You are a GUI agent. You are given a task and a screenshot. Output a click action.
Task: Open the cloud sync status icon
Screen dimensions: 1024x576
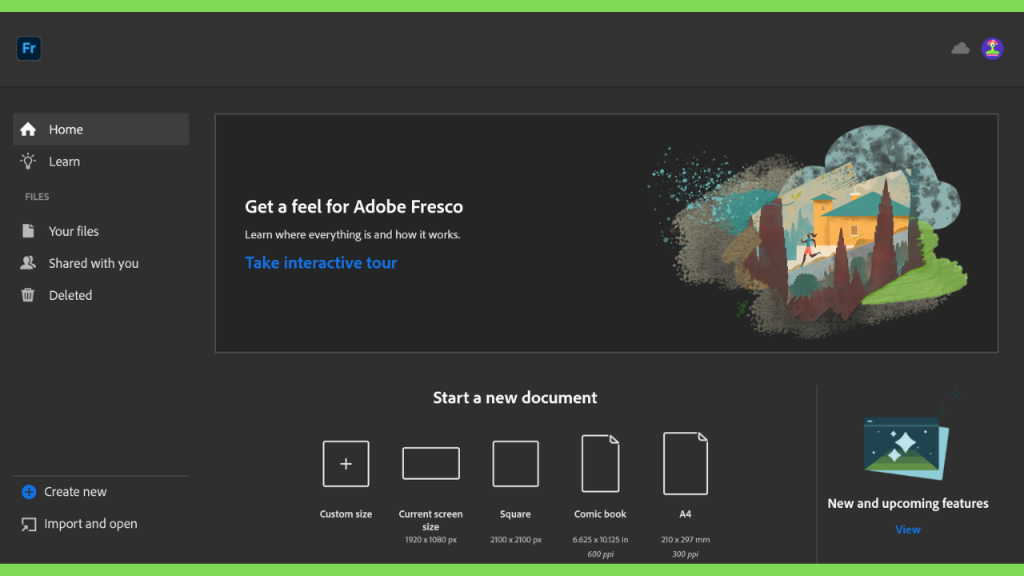pyautogui.click(x=960, y=48)
